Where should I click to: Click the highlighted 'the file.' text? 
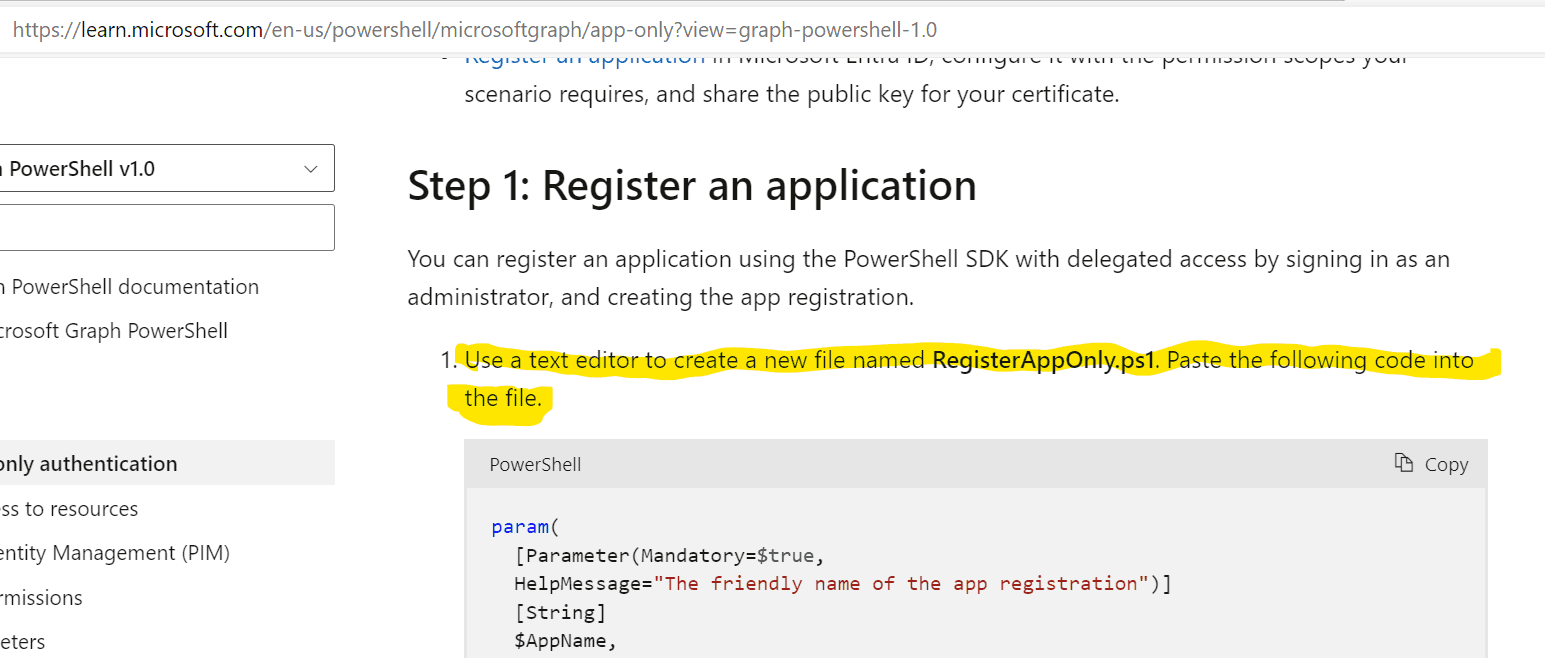click(503, 399)
